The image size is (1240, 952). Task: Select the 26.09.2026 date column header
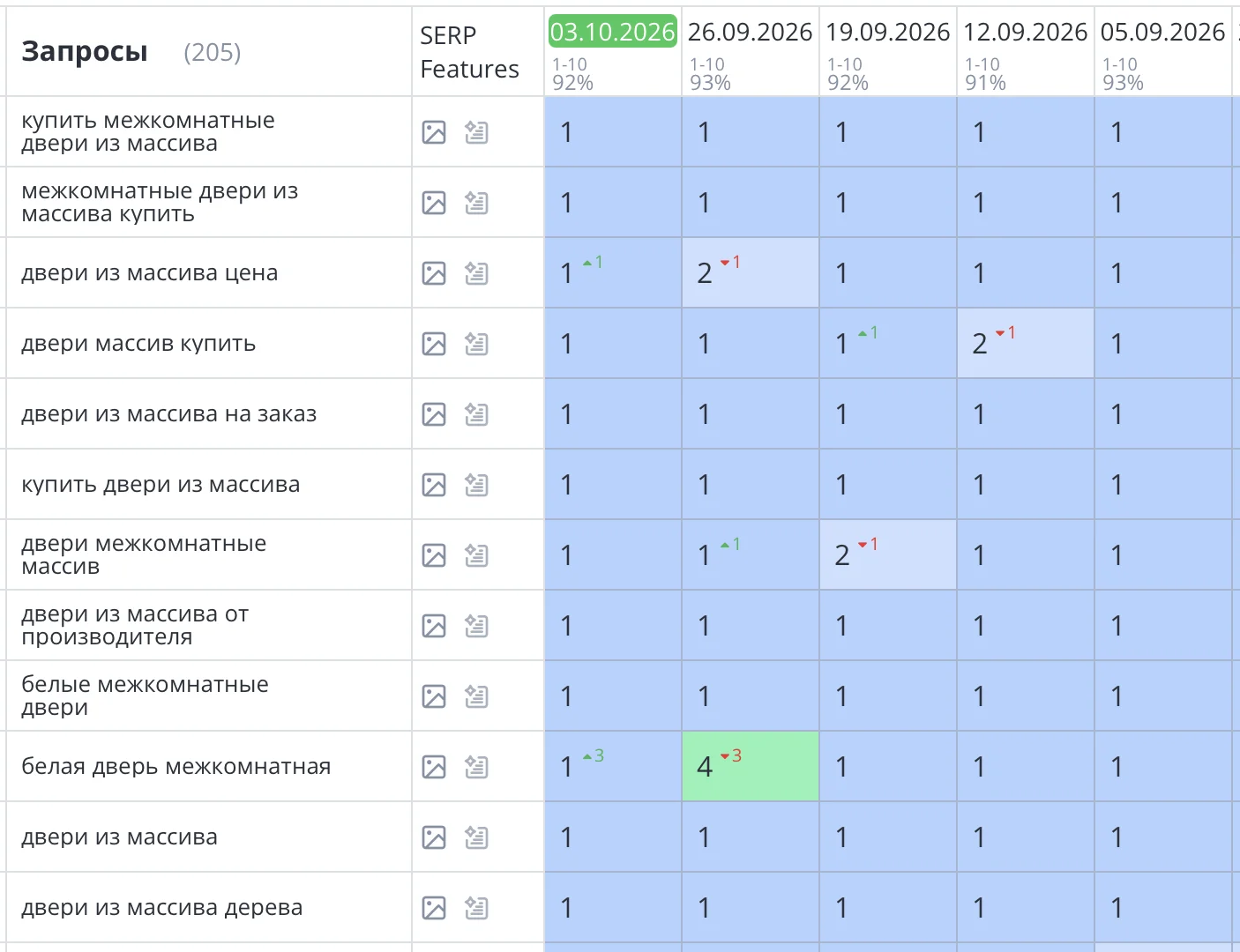(x=750, y=32)
